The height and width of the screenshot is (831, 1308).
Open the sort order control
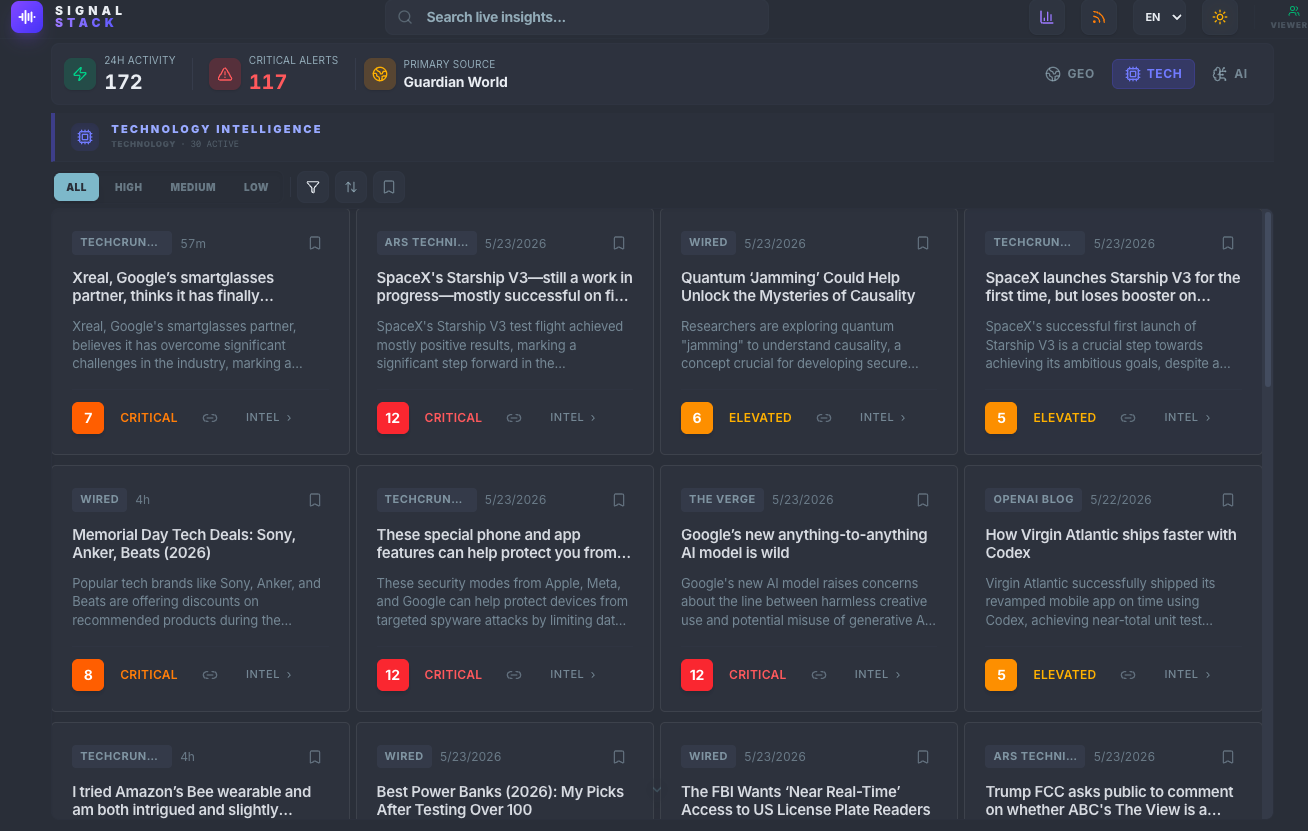point(351,187)
